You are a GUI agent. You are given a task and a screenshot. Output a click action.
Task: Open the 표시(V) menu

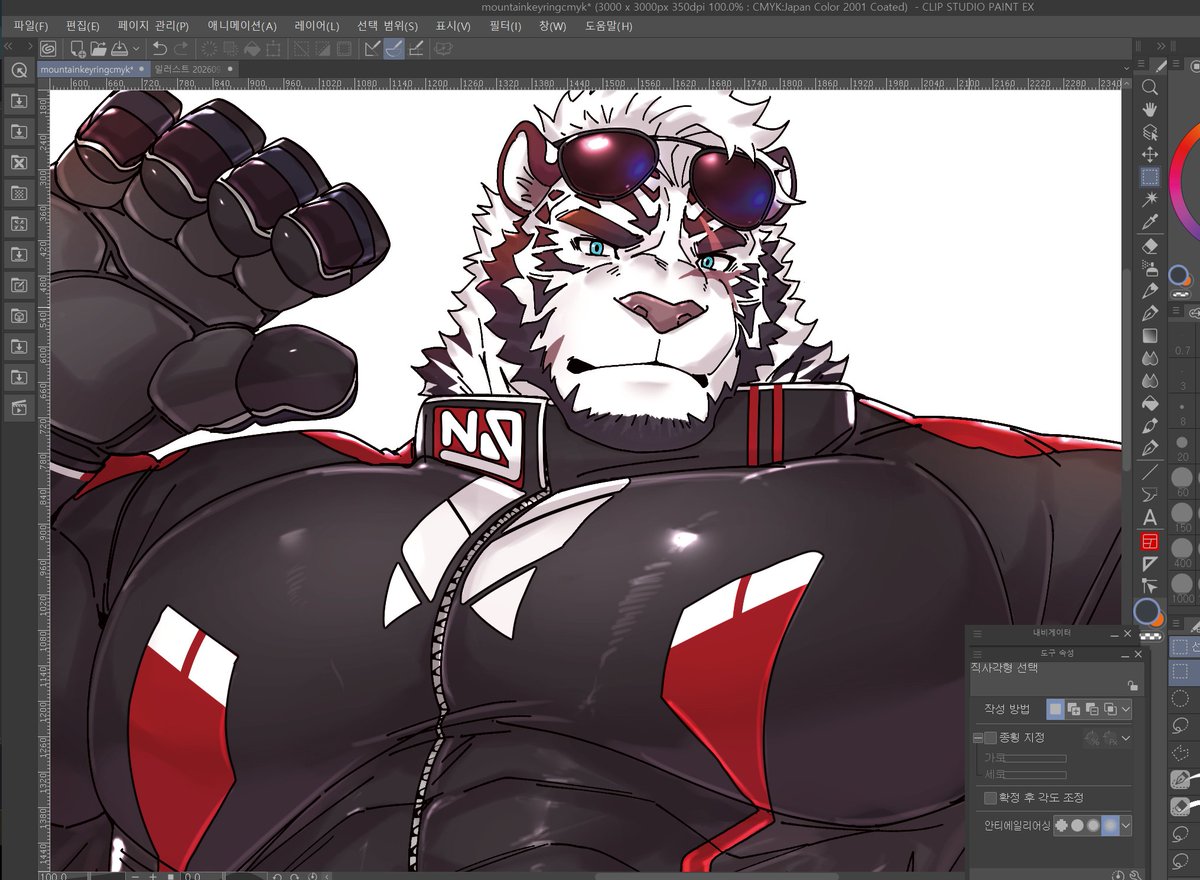(x=453, y=25)
